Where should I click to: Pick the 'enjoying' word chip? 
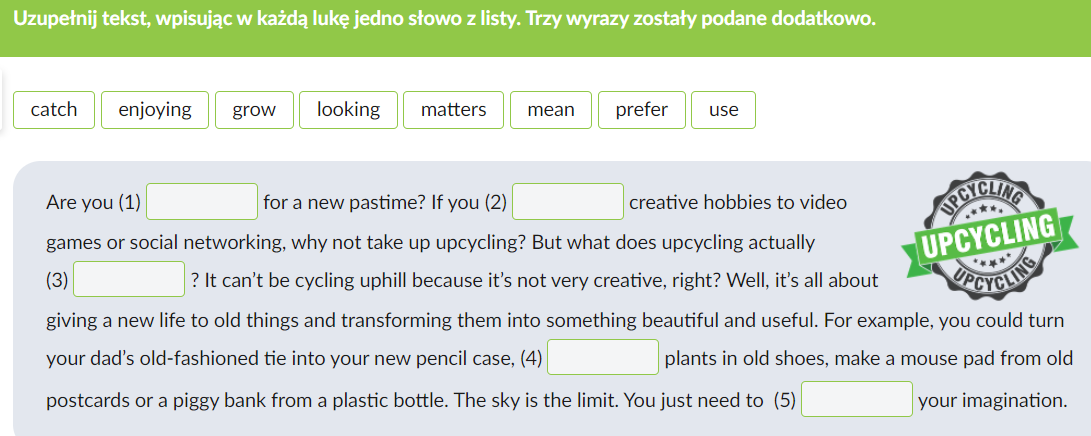click(x=155, y=110)
